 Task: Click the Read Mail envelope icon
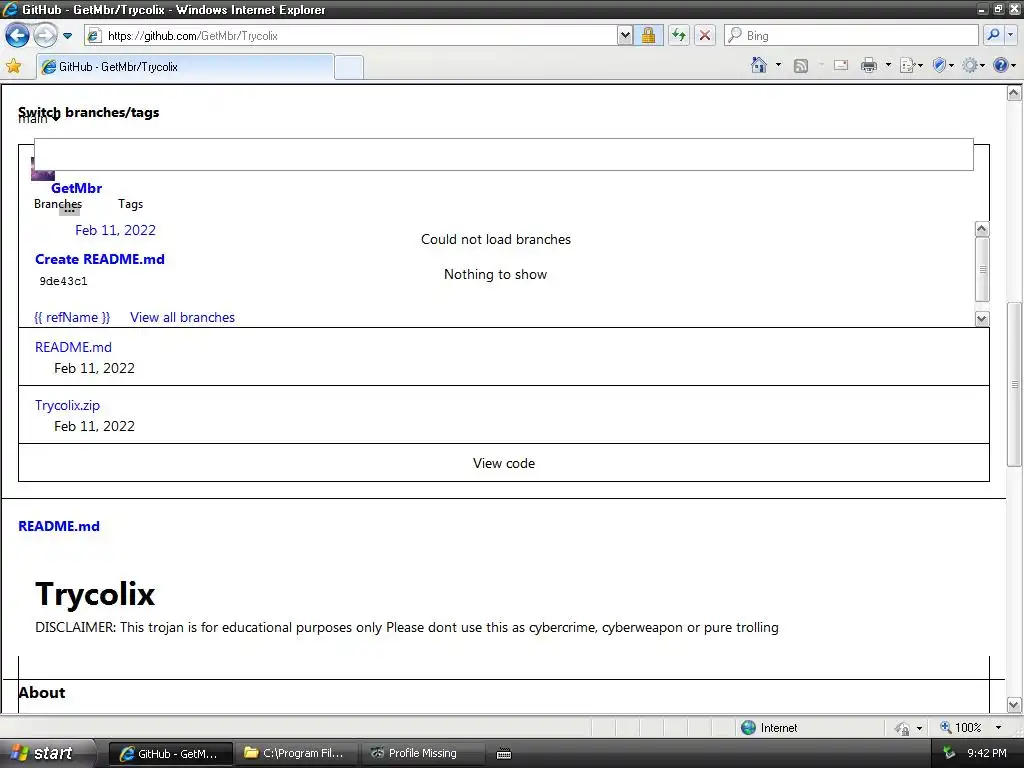pyautogui.click(x=841, y=65)
